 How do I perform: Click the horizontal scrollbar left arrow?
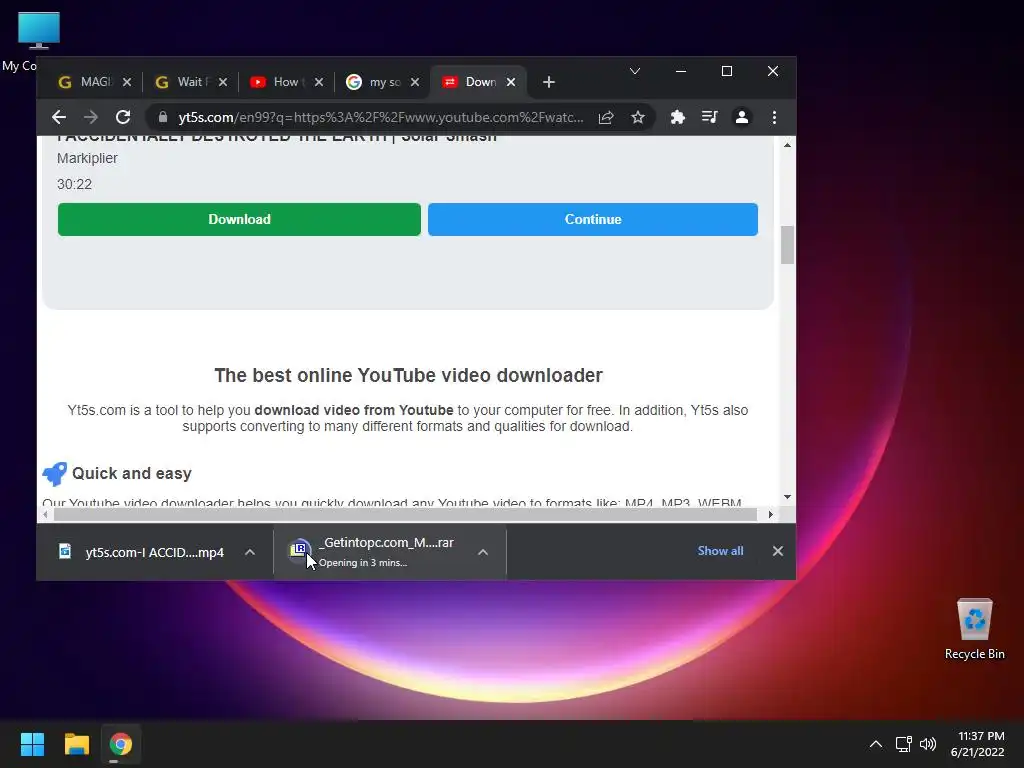[x=45, y=515]
